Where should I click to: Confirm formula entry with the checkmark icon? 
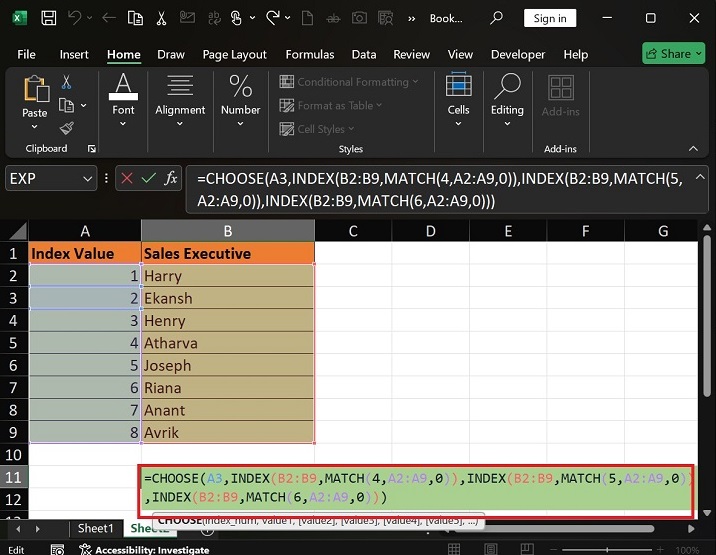click(x=149, y=178)
